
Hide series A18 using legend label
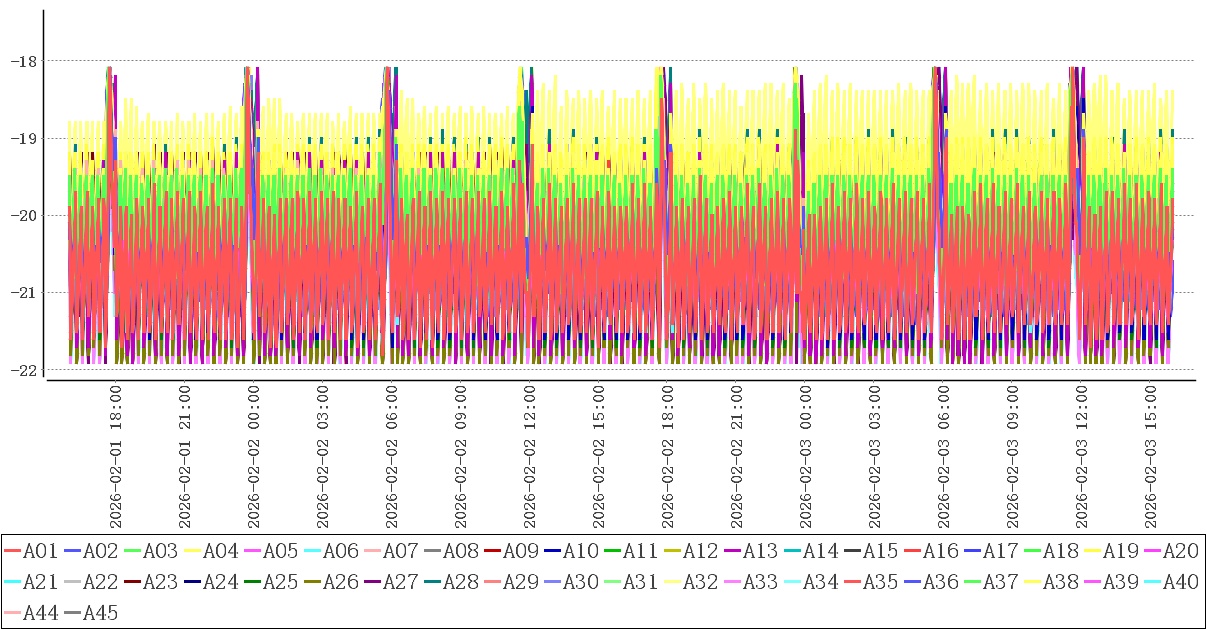click(x=1060, y=551)
